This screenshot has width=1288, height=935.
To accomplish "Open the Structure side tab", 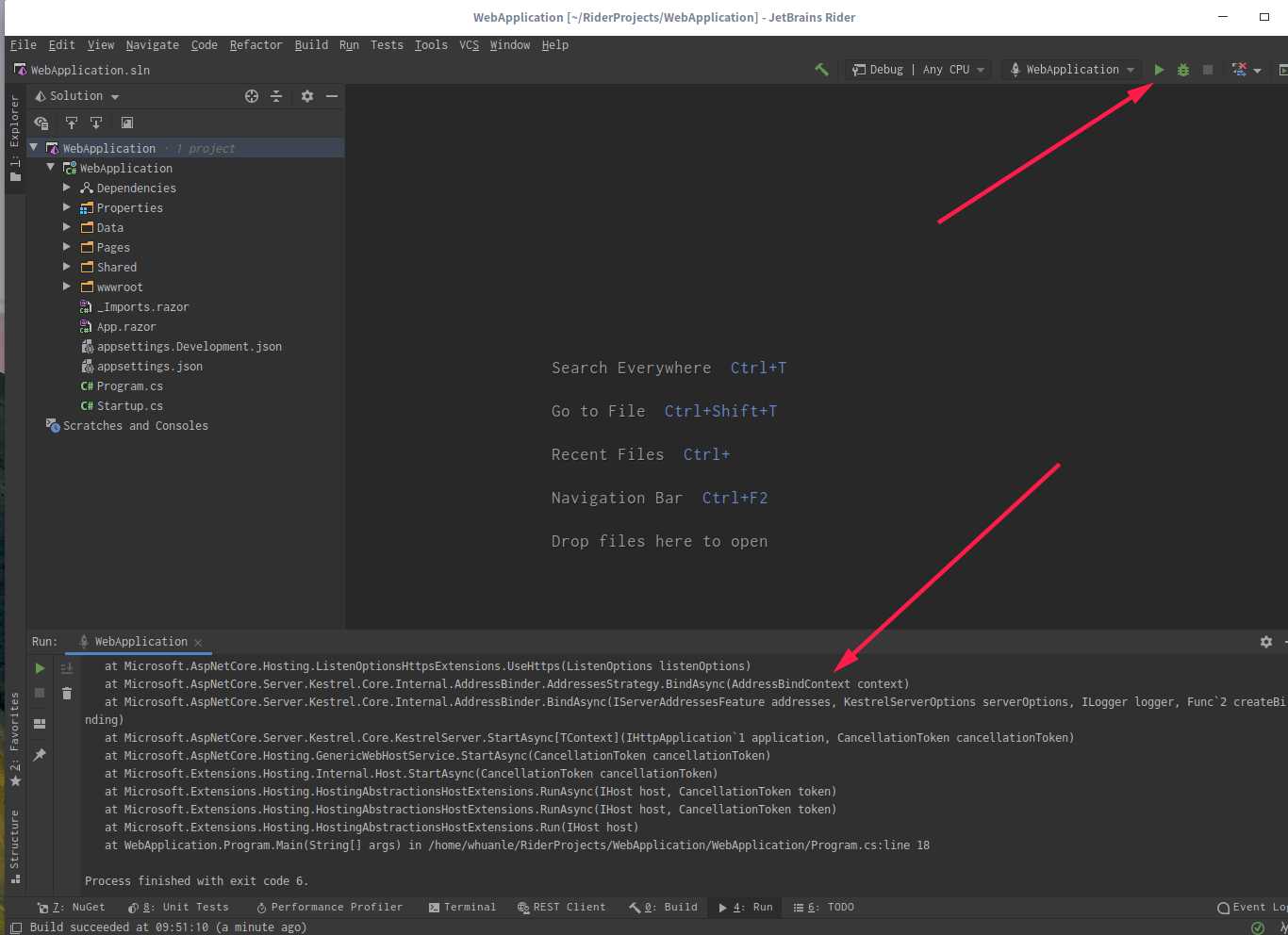I will pyautogui.click(x=15, y=845).
